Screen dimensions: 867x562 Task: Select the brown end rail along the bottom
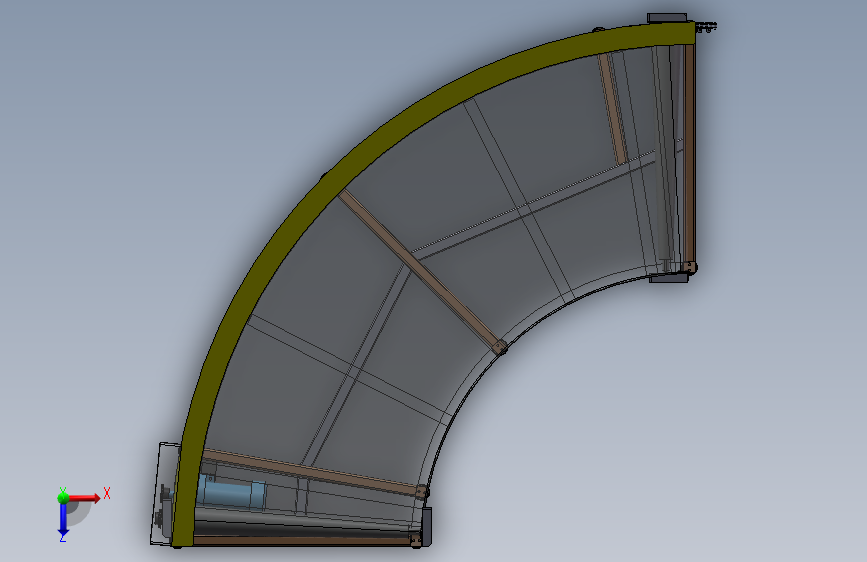point(303,541)
